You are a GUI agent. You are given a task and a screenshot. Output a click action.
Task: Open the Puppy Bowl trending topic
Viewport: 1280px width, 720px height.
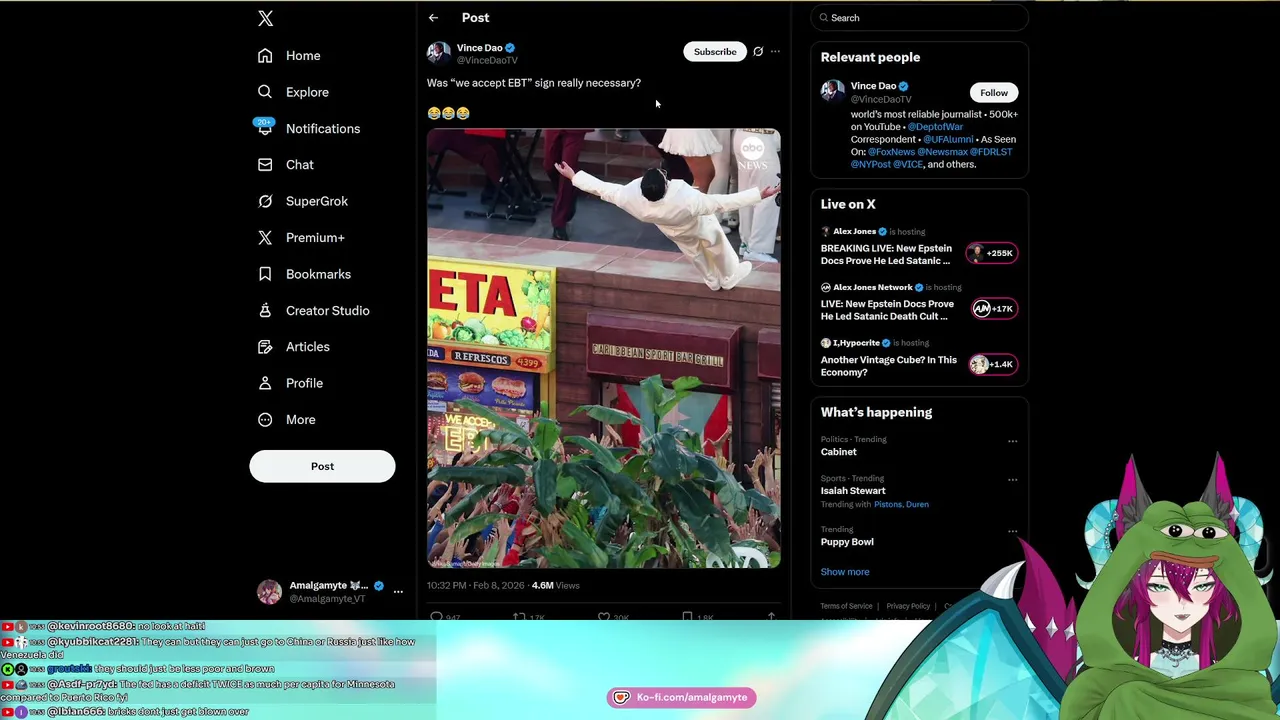[x=847, y=542]
